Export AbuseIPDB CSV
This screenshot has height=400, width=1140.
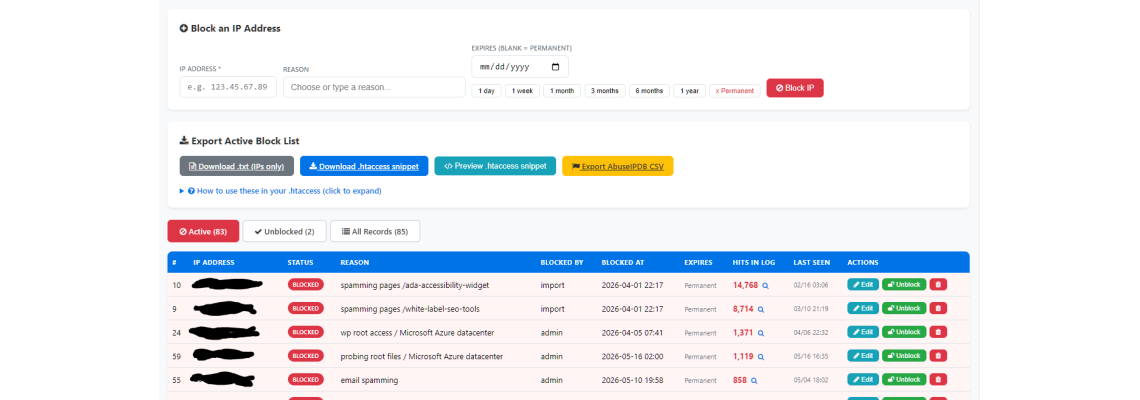click(618, 166)
